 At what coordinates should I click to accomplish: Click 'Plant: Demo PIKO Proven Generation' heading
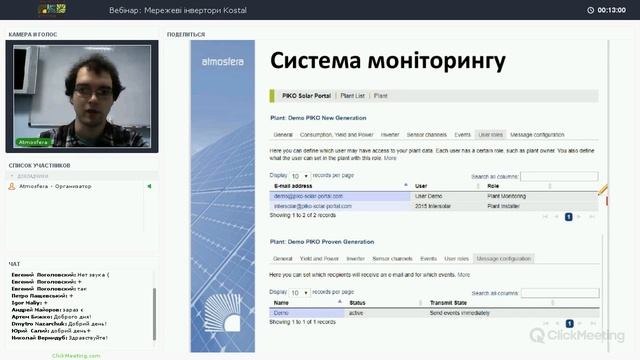(322, 242)
